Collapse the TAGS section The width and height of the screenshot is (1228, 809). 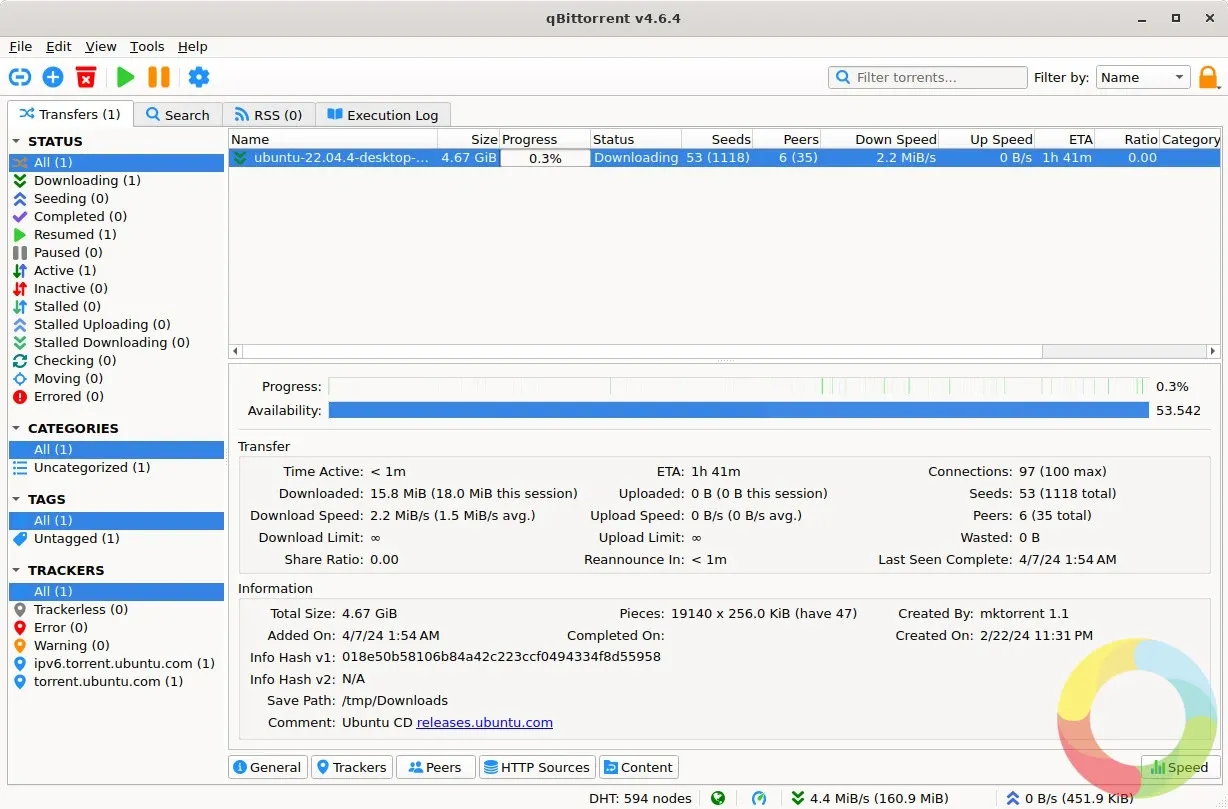tap(17, 499)
